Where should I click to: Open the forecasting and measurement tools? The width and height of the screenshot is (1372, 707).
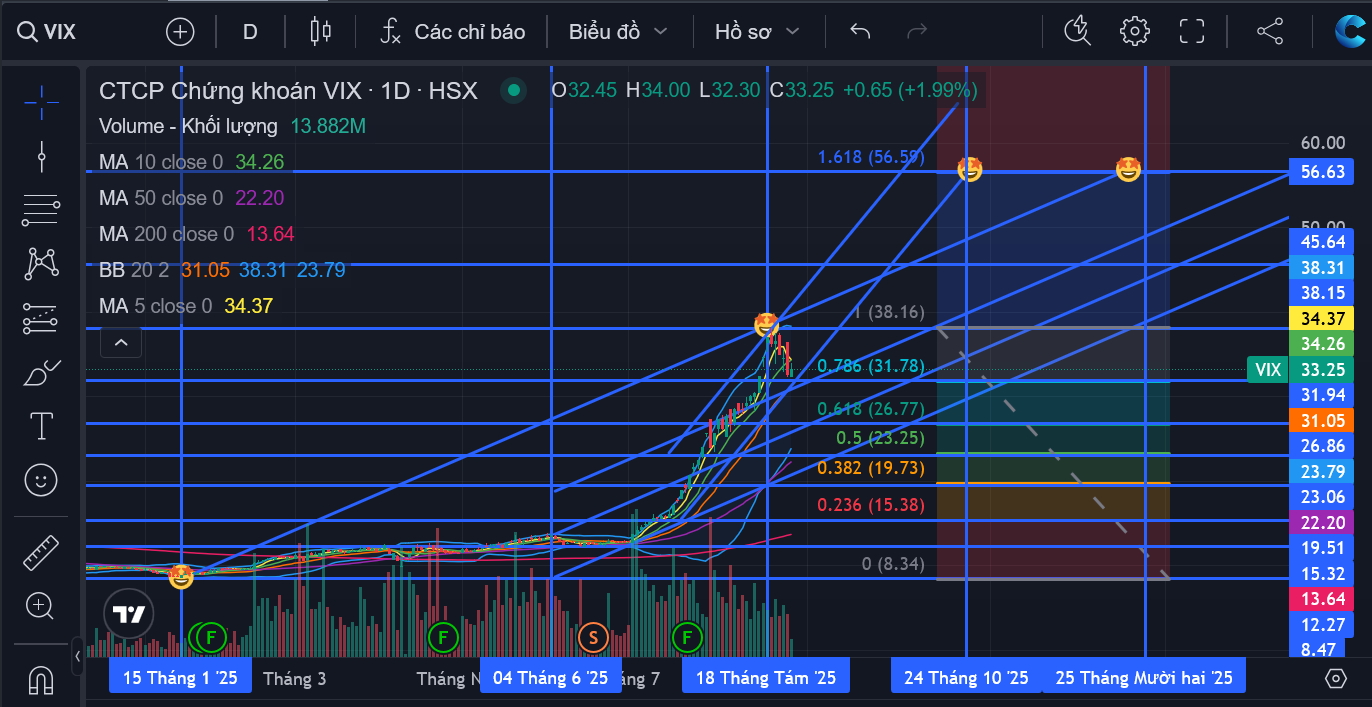[x=41, y=318]
